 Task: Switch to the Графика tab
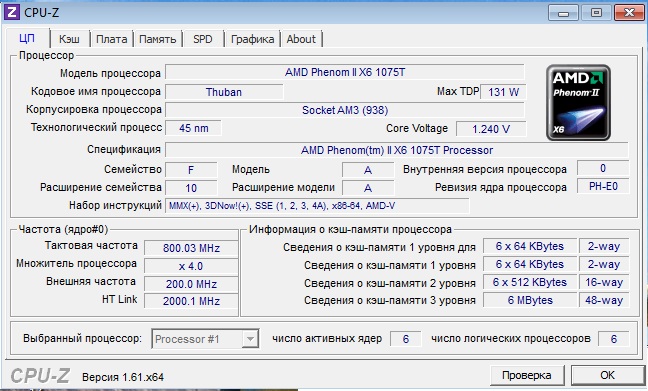pyautogui.click(x=252, y=39)
